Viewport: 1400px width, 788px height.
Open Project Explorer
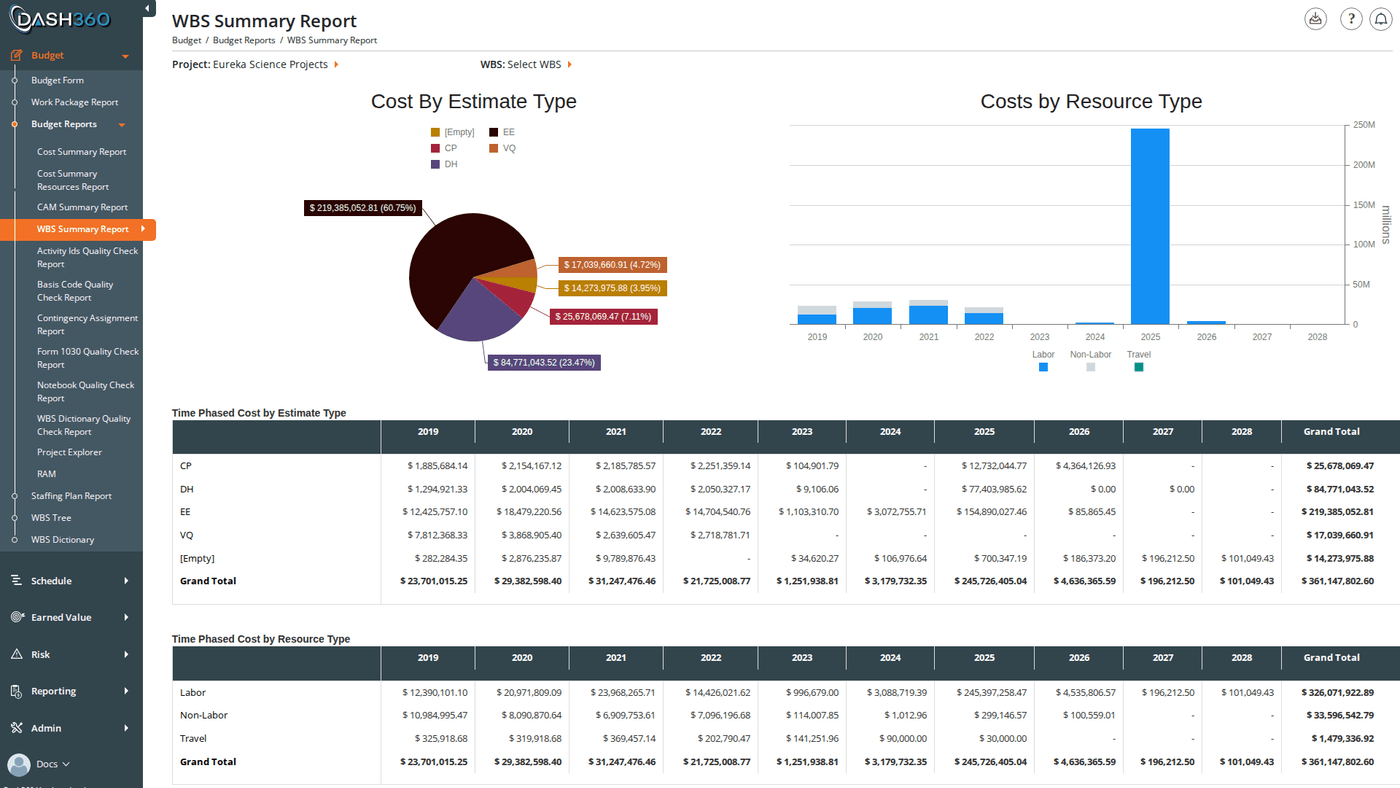tap(70, 453)
